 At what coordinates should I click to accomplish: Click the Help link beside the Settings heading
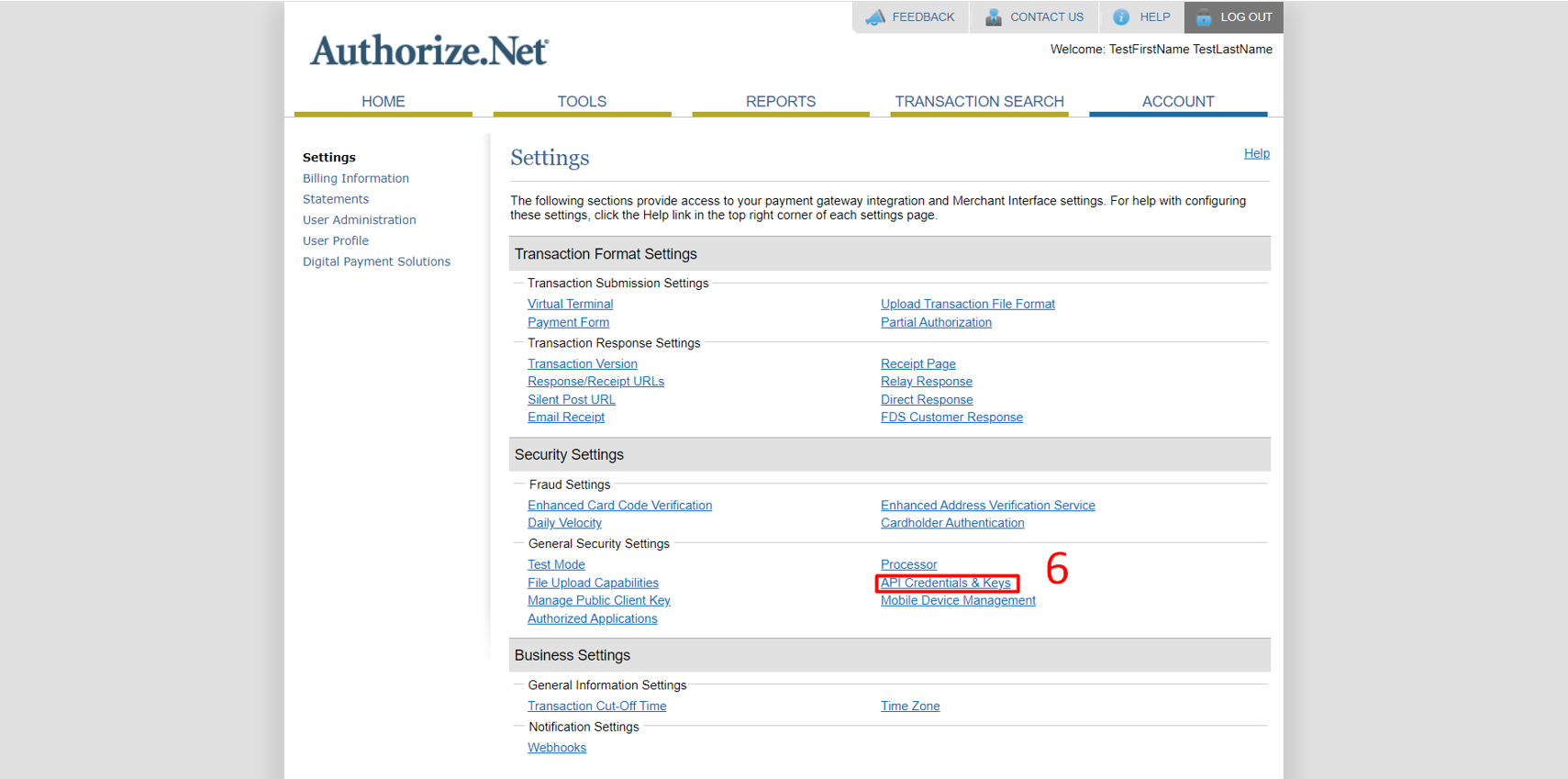tap(1256, 153)
